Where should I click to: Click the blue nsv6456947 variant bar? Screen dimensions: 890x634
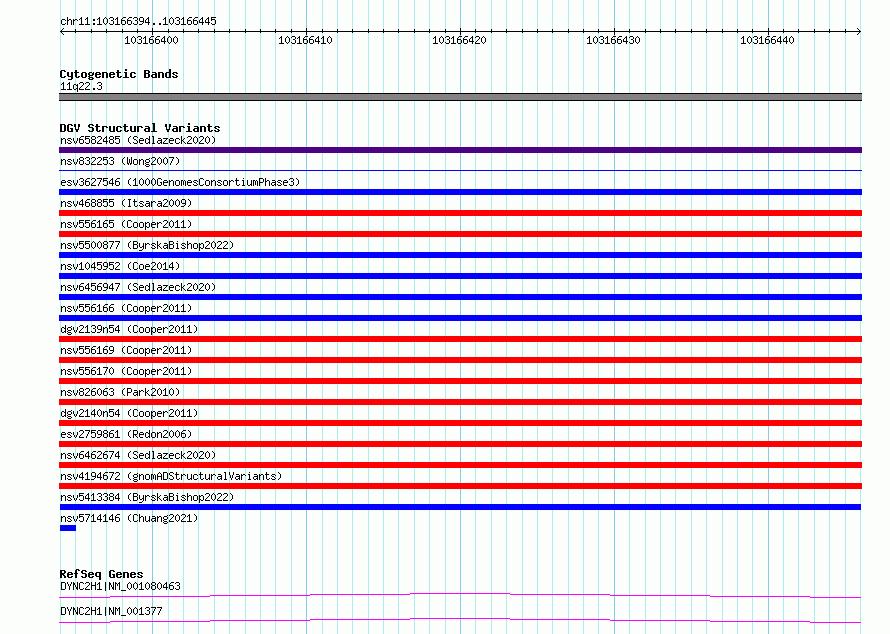460,297
